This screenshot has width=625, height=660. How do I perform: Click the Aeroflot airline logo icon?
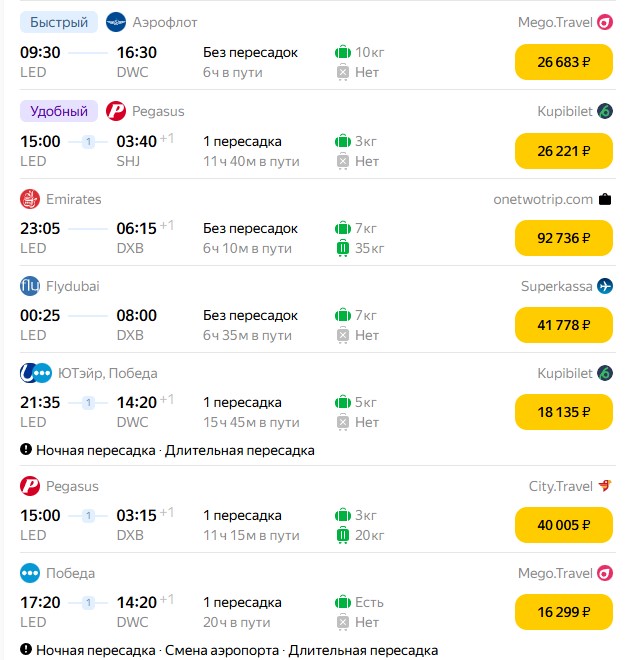[x=116, y=22]
